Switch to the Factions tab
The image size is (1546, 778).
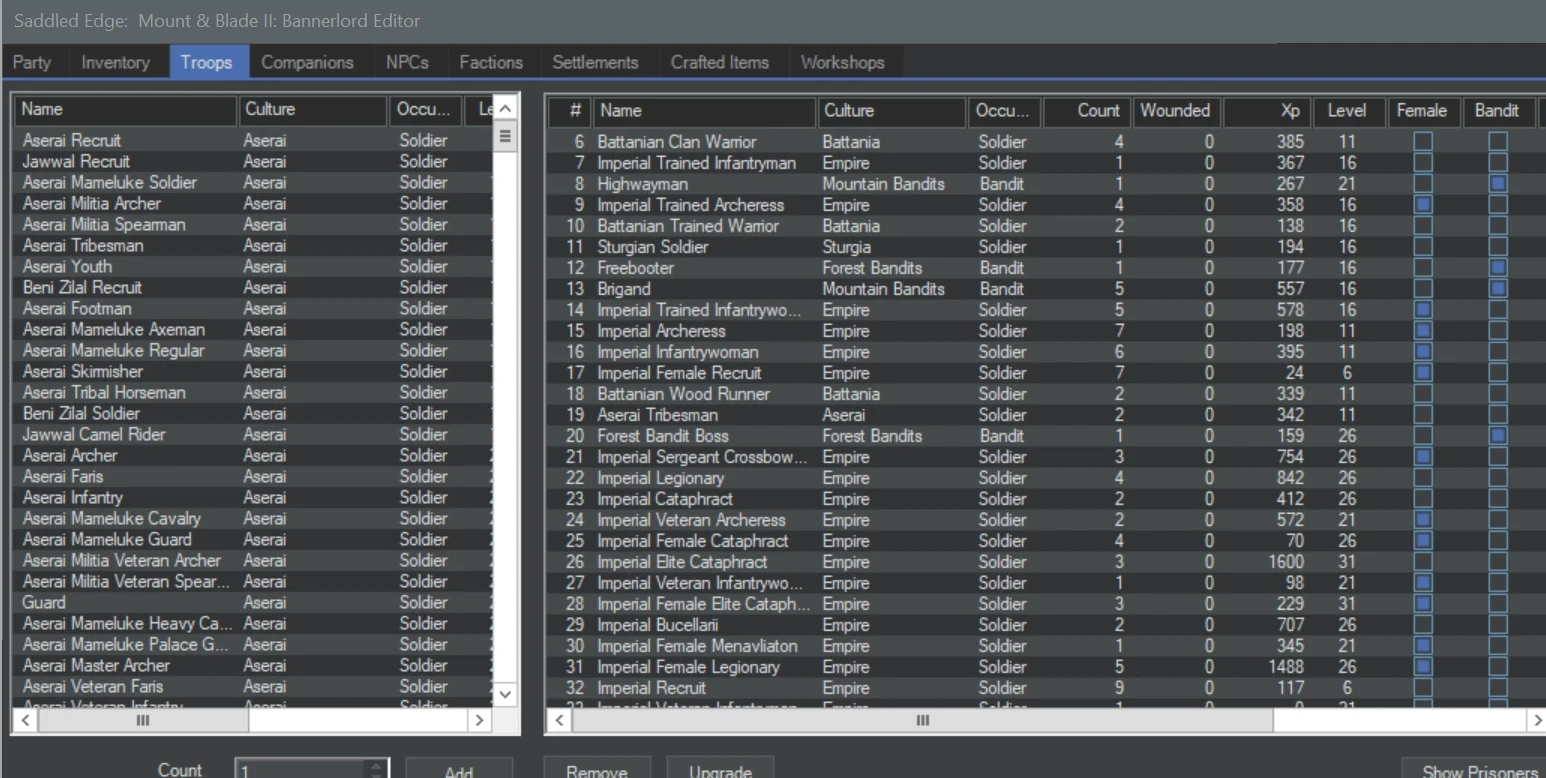click(491, 62)
